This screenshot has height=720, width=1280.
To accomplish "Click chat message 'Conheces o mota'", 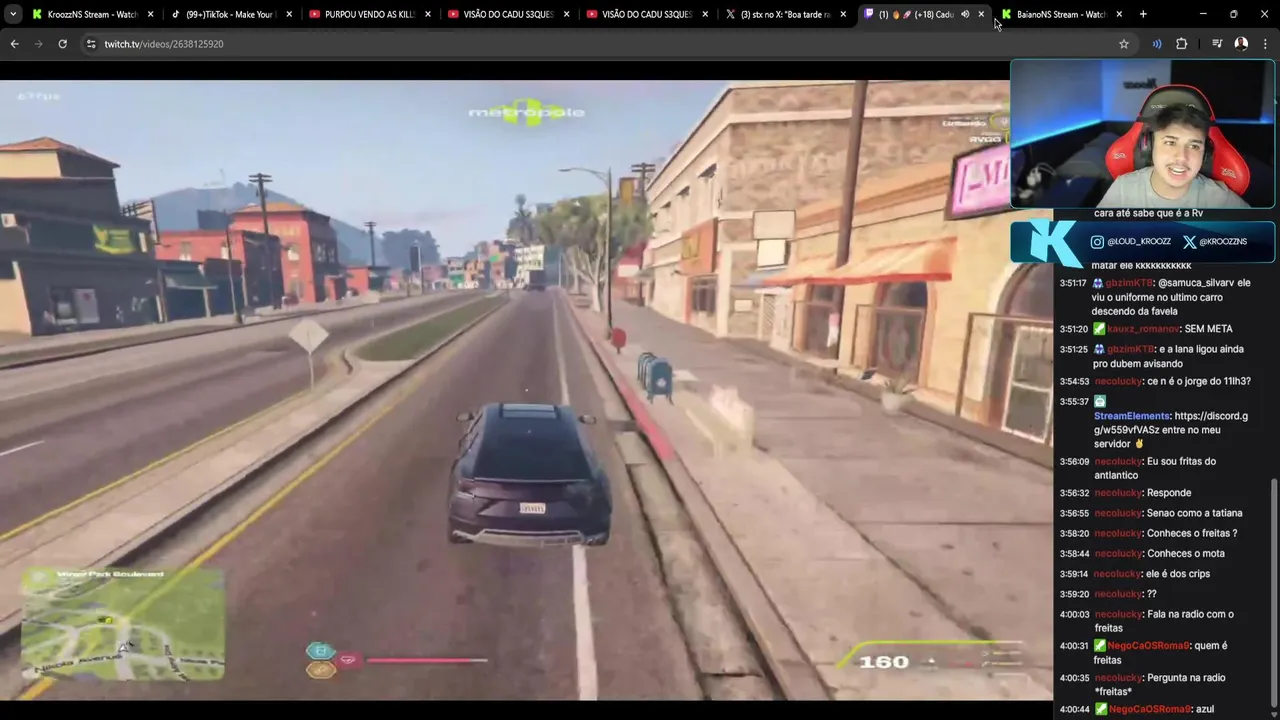I will (x=1185, y=554).
